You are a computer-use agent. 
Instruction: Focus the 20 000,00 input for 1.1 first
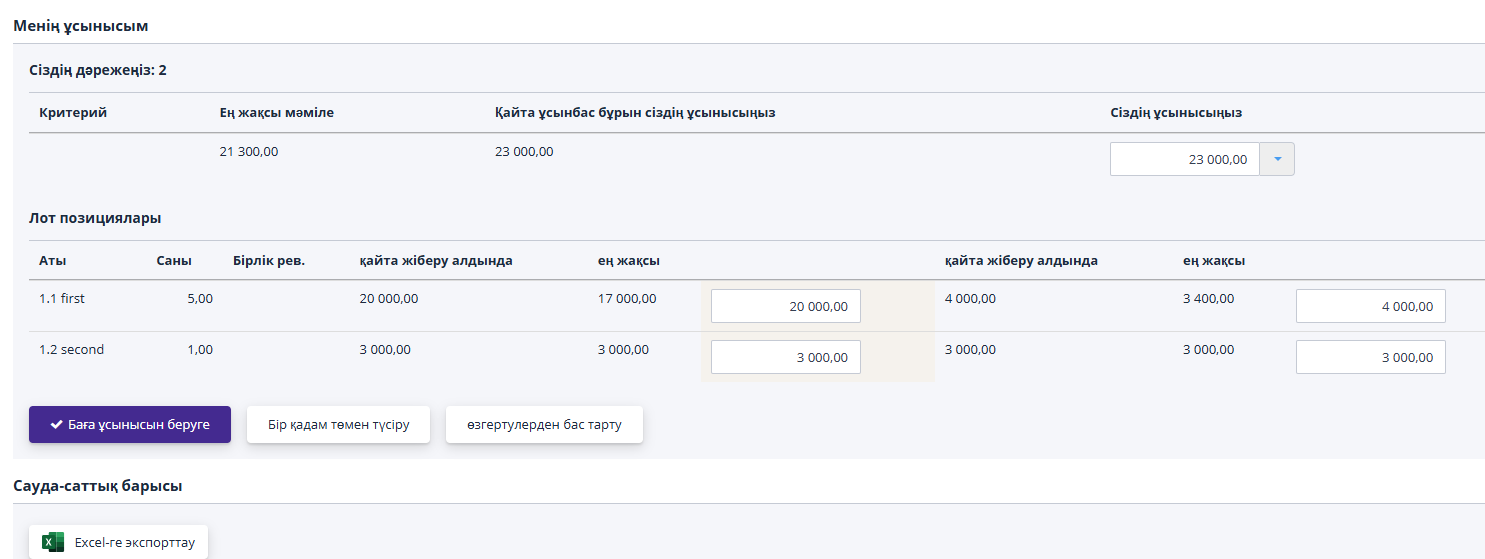(785, 306)
